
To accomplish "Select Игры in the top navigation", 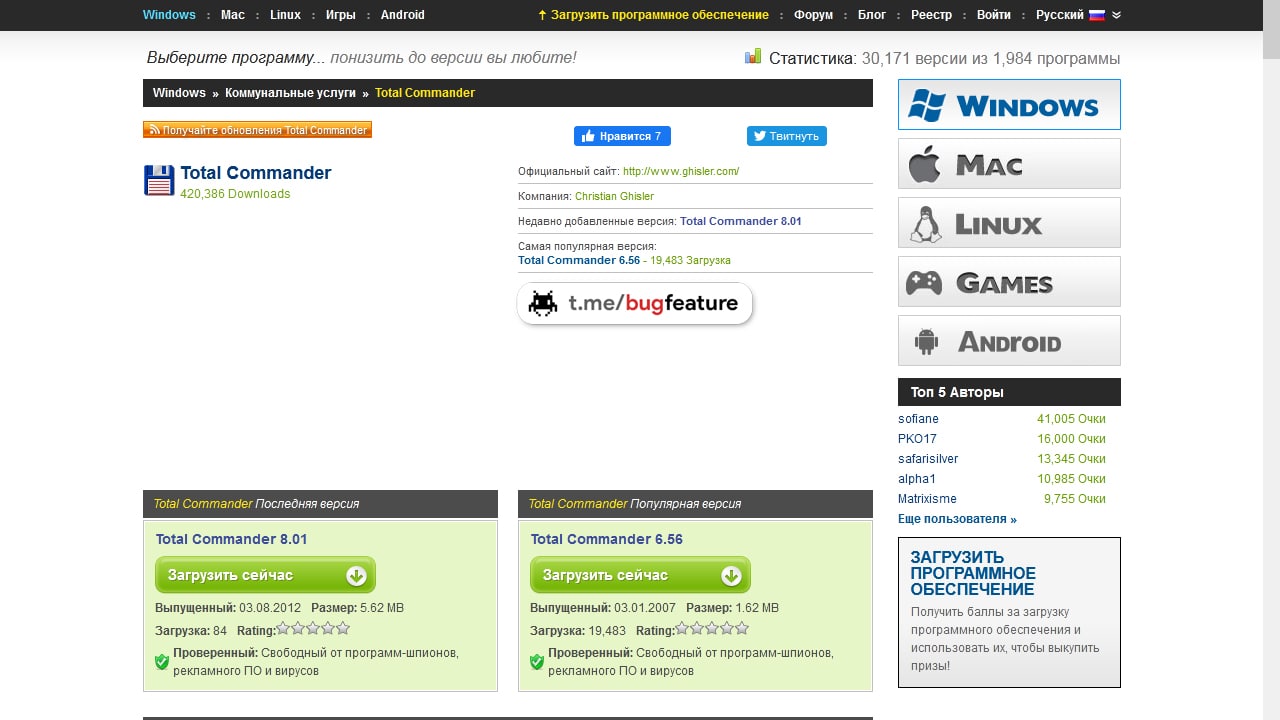I will 341,15.
